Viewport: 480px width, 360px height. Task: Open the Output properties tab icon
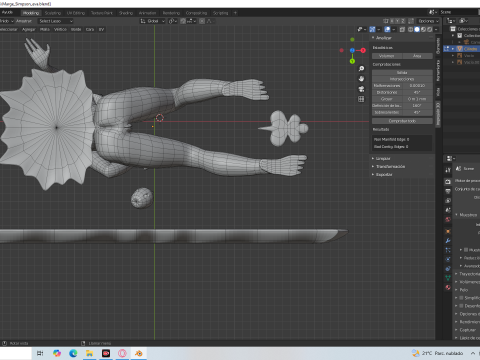click(448, 191)
